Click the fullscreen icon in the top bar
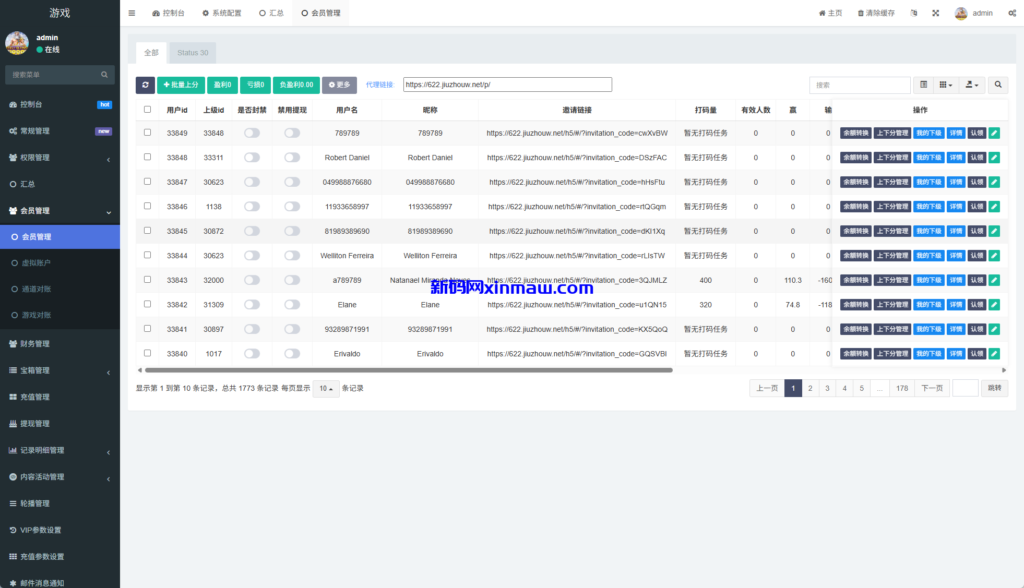Image resolution: width=1024 pixels, height=588 pixels. [935, 13]
